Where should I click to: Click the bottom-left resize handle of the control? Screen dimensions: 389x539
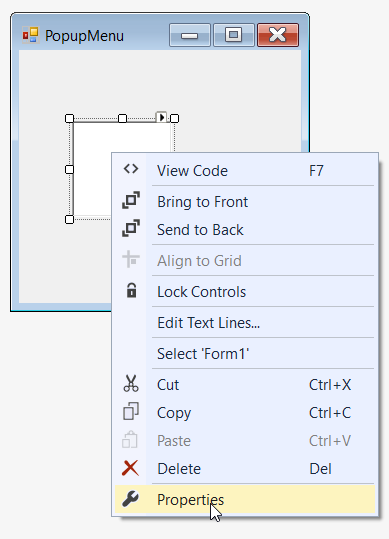point(69,219)
